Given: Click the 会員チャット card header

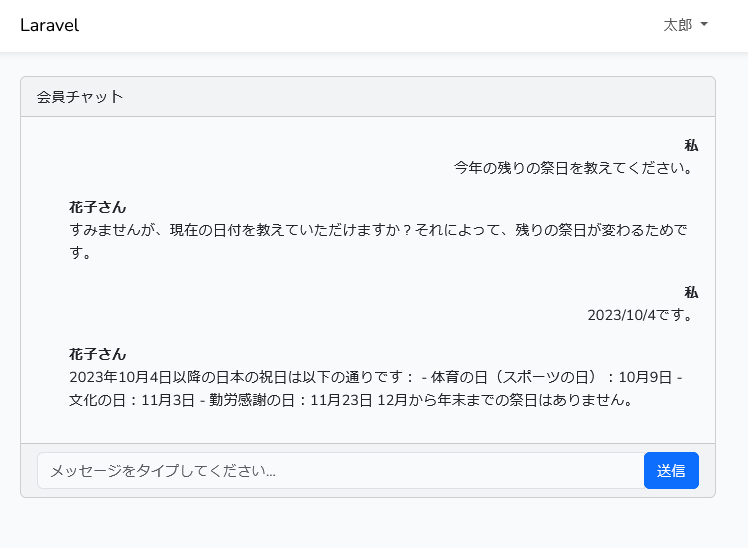Looking at the screenshot, I should [368, 97].
